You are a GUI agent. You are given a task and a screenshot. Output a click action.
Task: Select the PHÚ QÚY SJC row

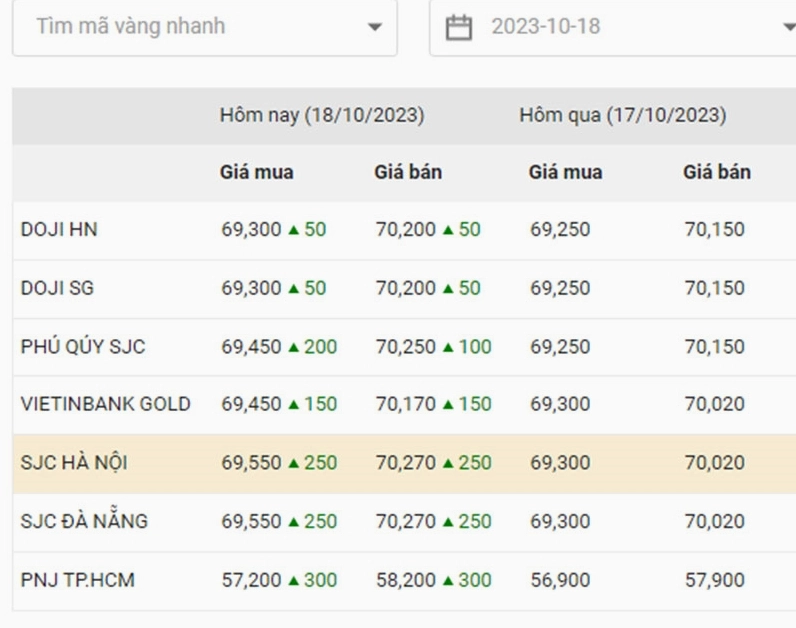tap(404, 347)
